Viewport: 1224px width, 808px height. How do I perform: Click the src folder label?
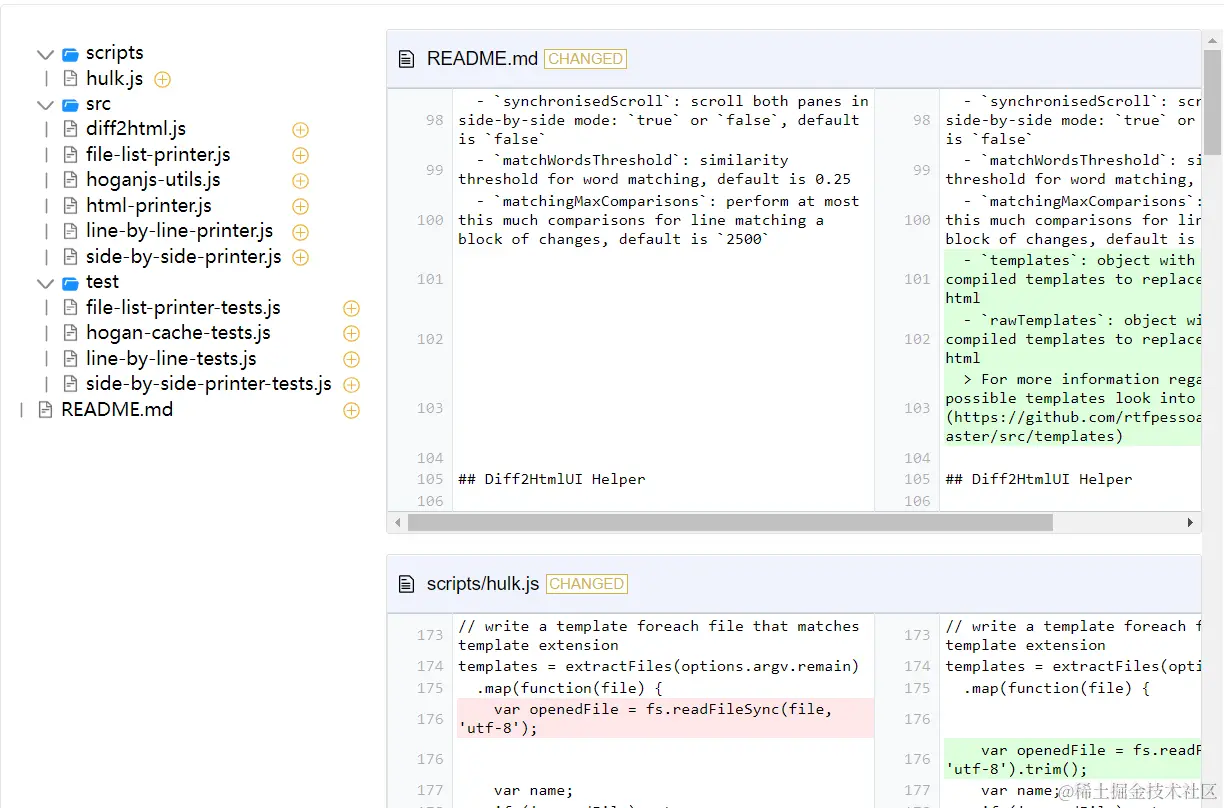point(98,104)
